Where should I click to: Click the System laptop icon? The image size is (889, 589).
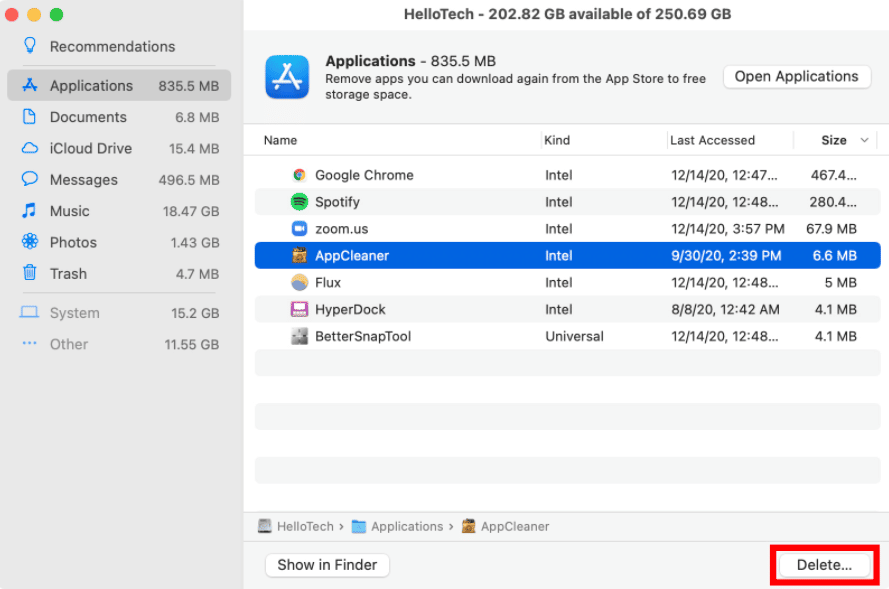pos(29,313)
